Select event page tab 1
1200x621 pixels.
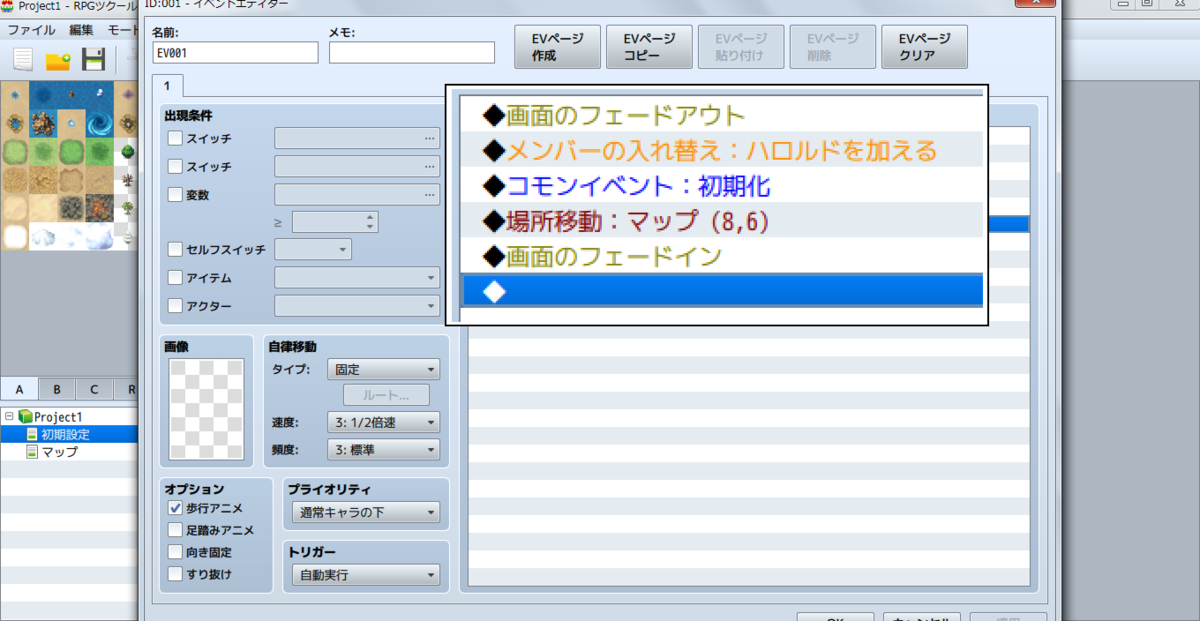(x=168, y=85)
